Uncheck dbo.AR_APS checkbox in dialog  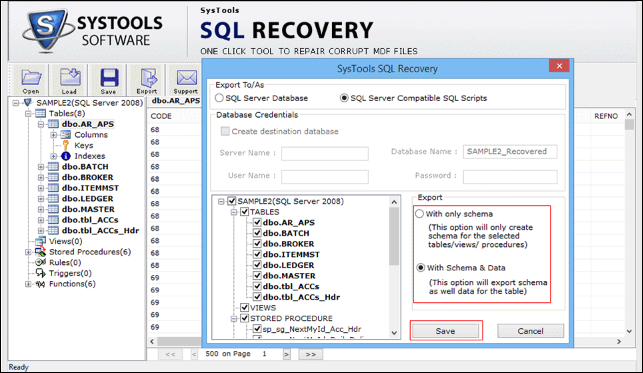point(257,222)
